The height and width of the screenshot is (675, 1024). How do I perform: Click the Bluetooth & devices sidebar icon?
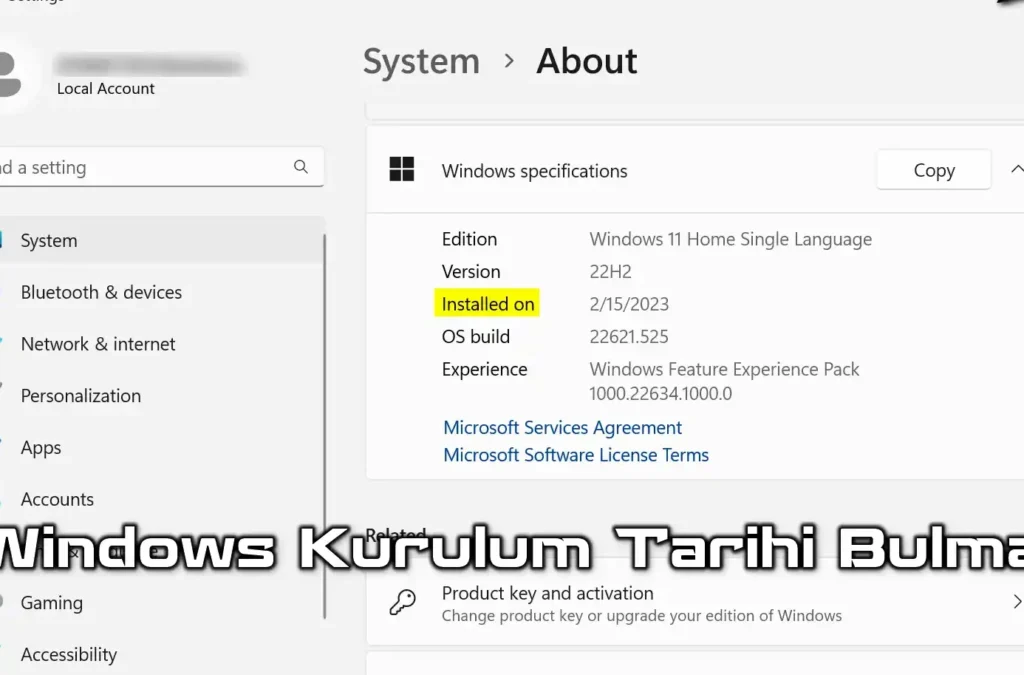(x=3, y=292)
